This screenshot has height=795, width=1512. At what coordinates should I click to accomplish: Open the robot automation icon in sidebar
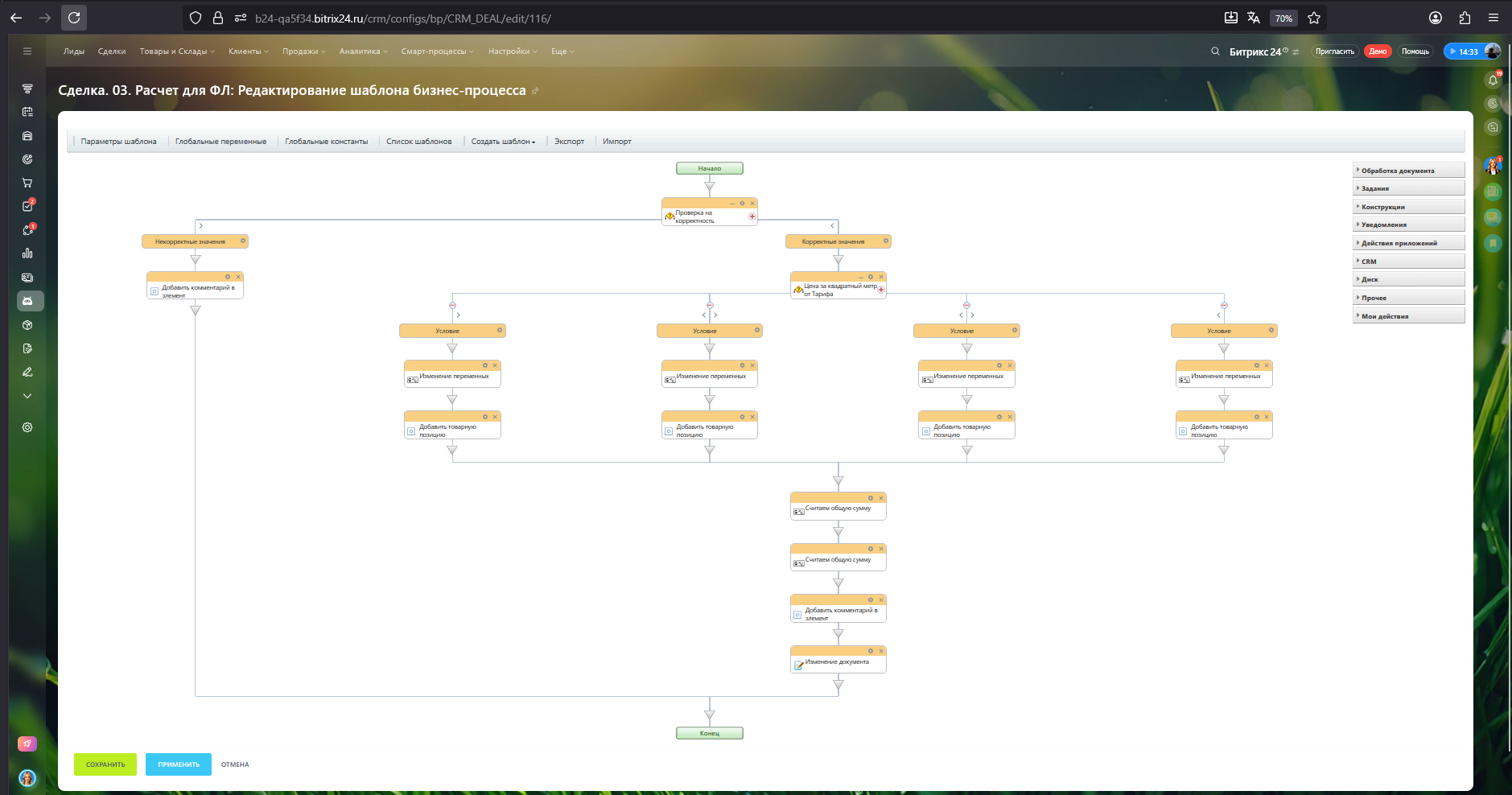(27, 301)
